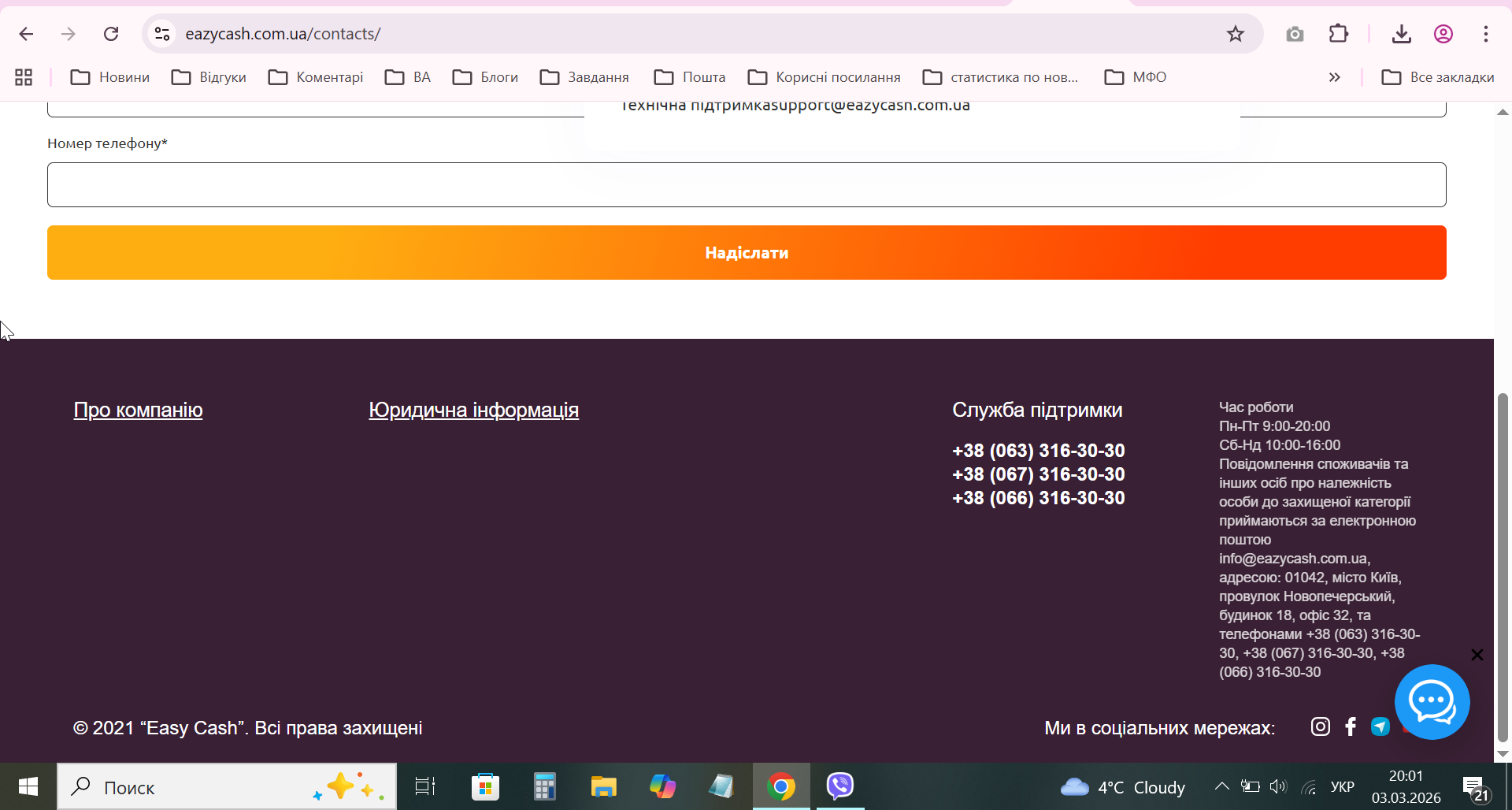Viewport: 1512px width, 810px height.
Task: Open Calculator from the taskbar
Action: click(x=544, y=786)
